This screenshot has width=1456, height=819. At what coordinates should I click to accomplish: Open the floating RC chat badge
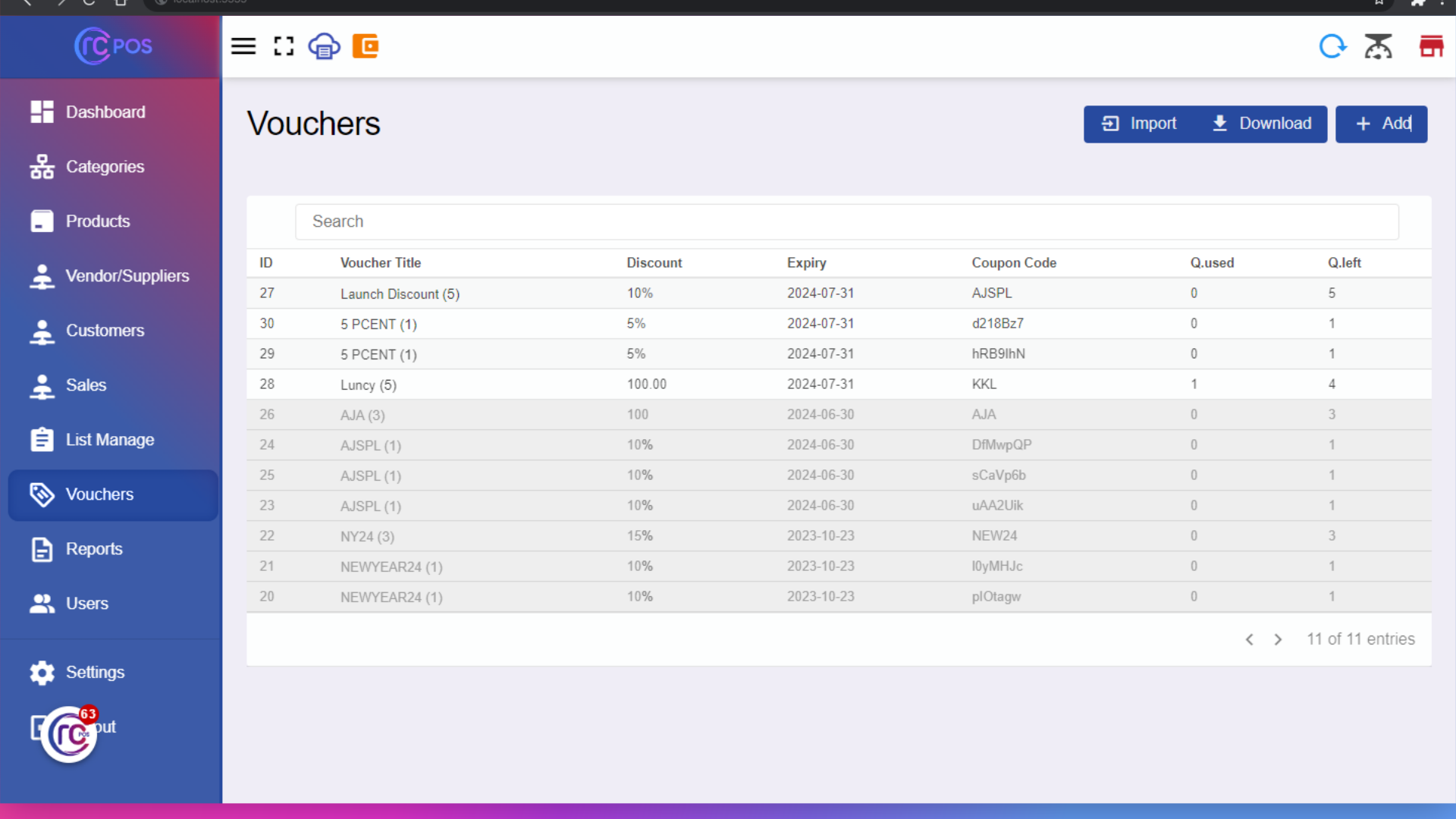tap(69, 733)
